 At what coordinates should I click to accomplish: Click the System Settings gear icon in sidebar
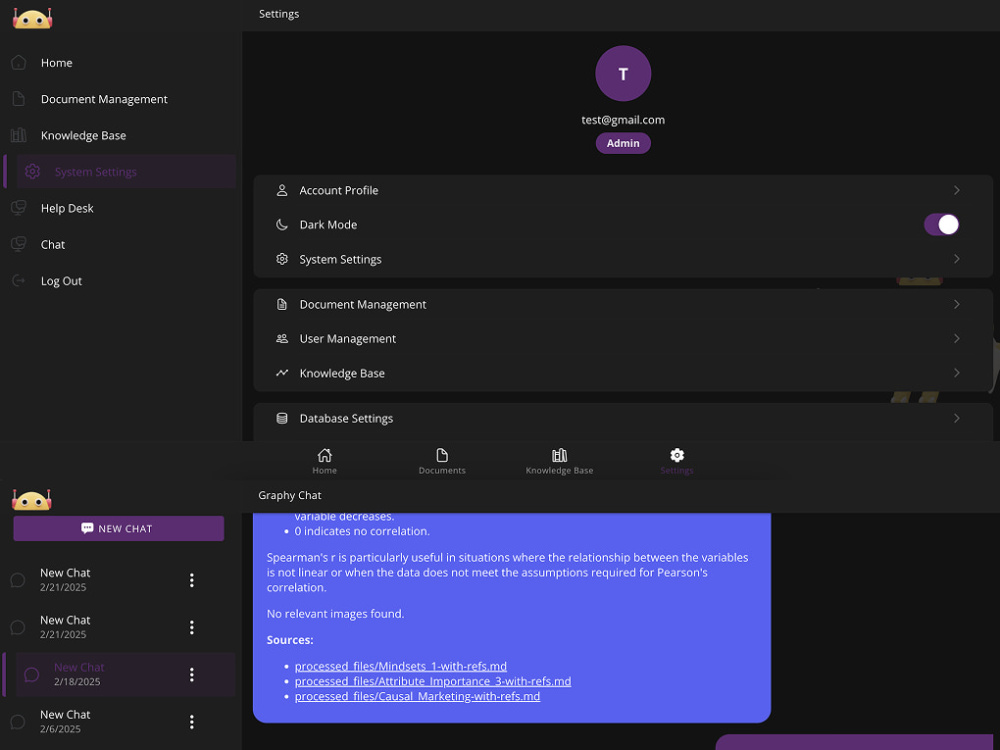pyautogui.click(x=33, y=172)
